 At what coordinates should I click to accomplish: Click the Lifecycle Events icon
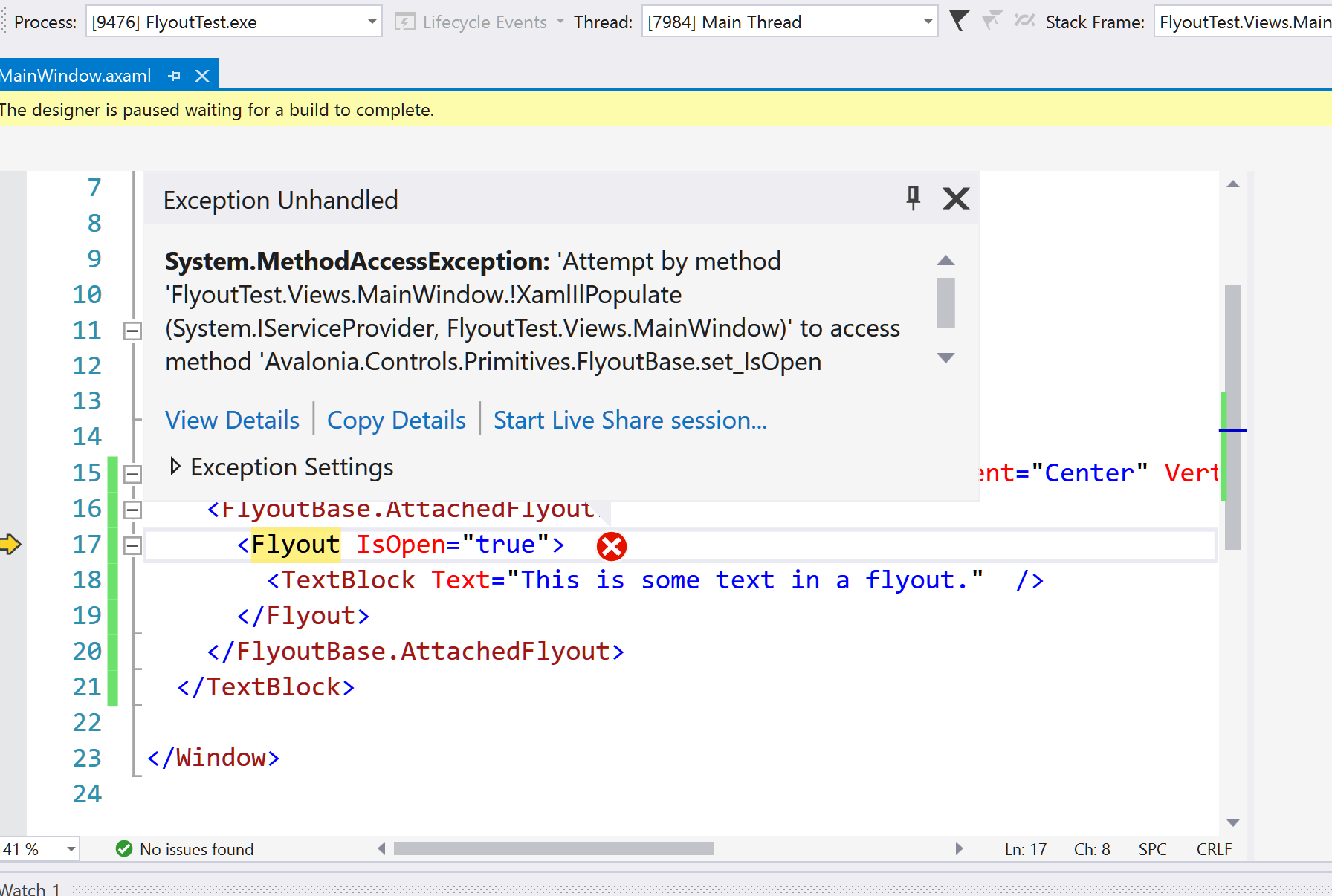coord(406,22)
